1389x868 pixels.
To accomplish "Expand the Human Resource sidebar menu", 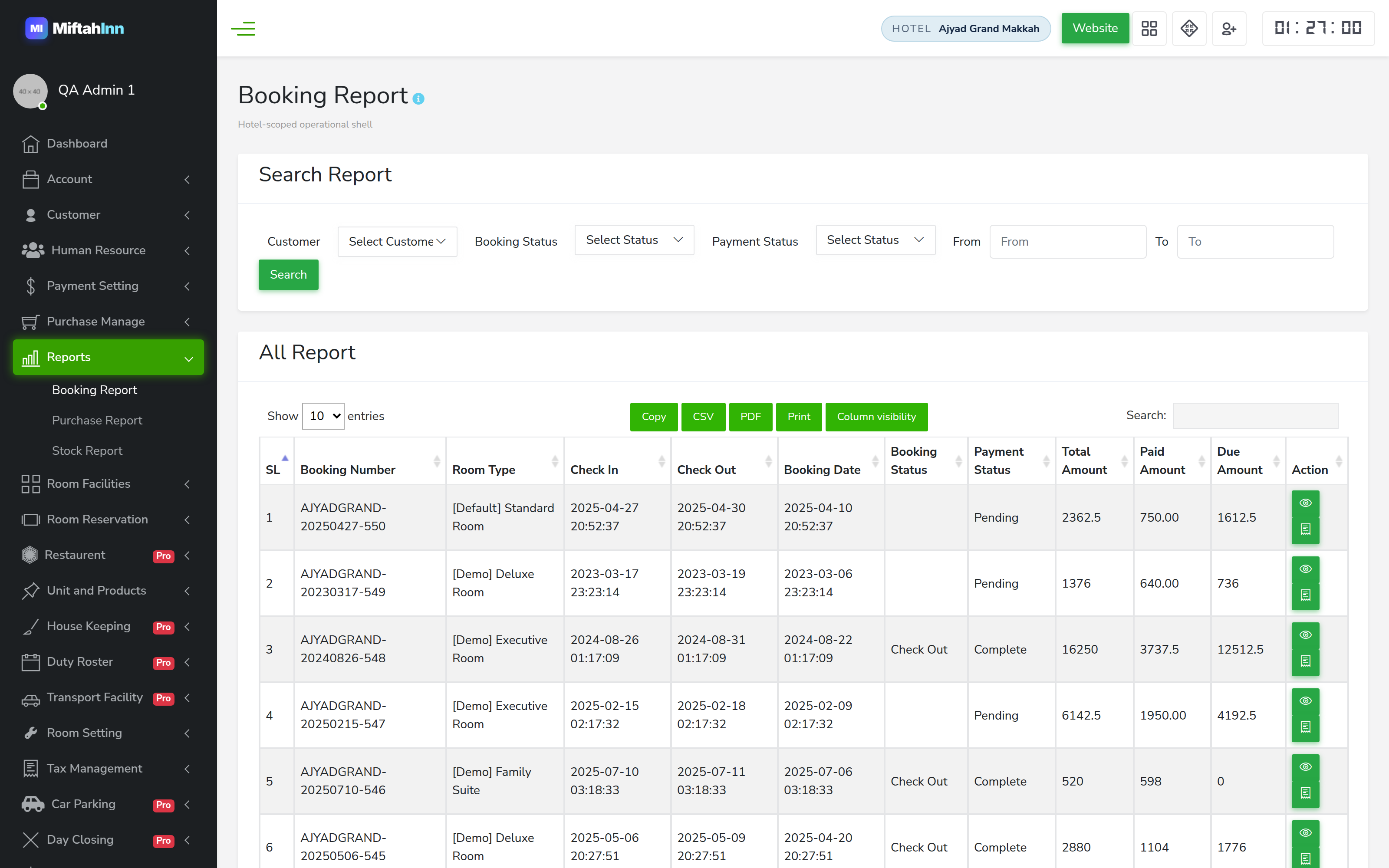I will (108, 250).
